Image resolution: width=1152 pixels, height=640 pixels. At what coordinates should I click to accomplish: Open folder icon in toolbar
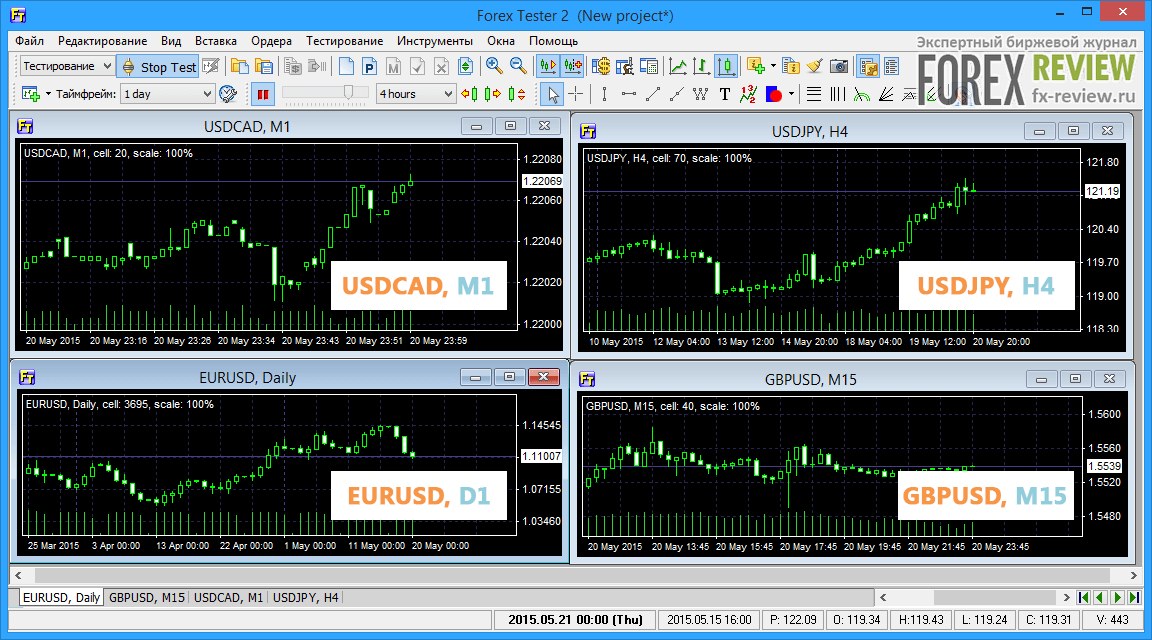240,66
